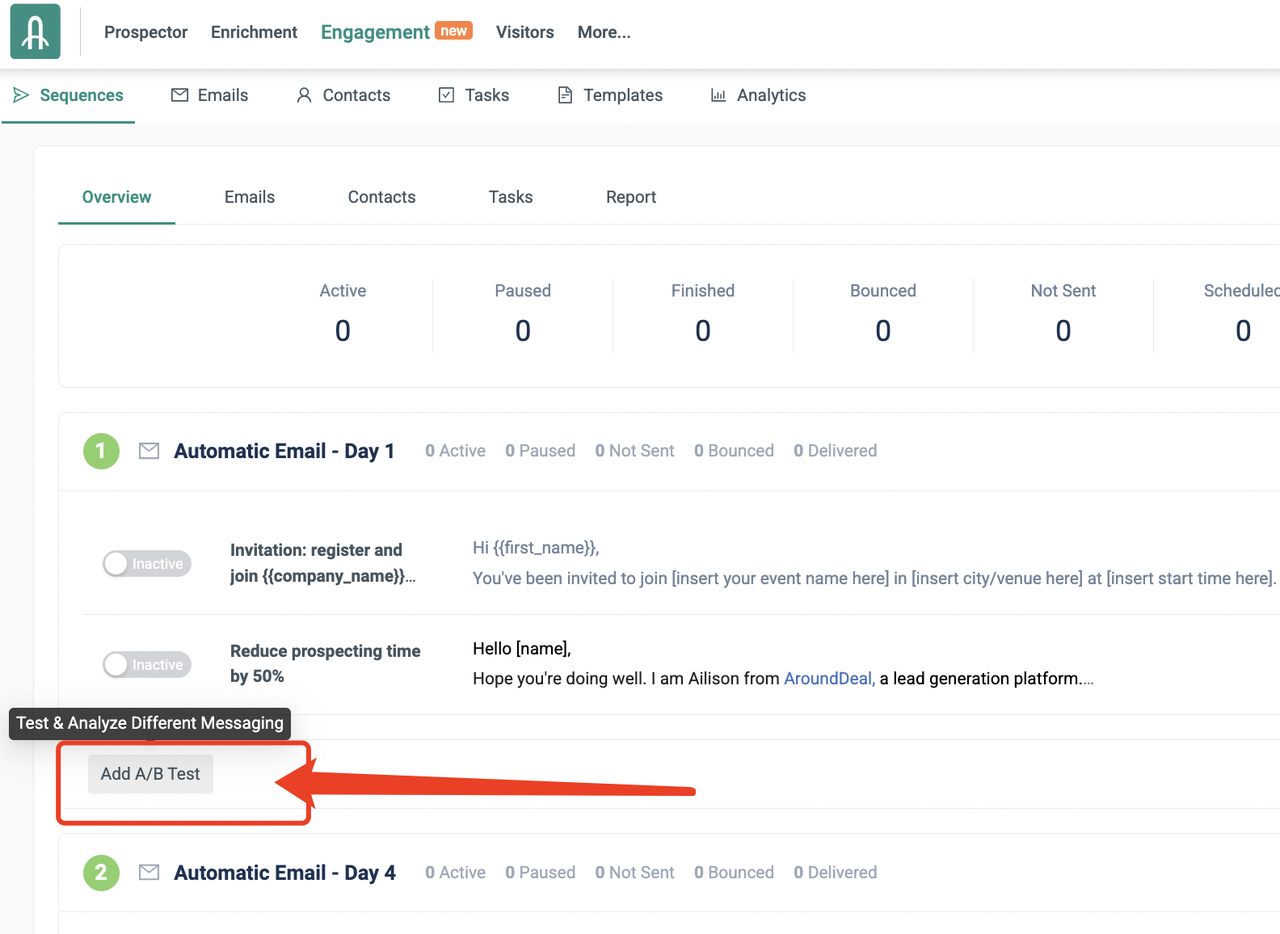The image size is (1280, 934).
Task: Click the Templates document icon
Action: 565,95
